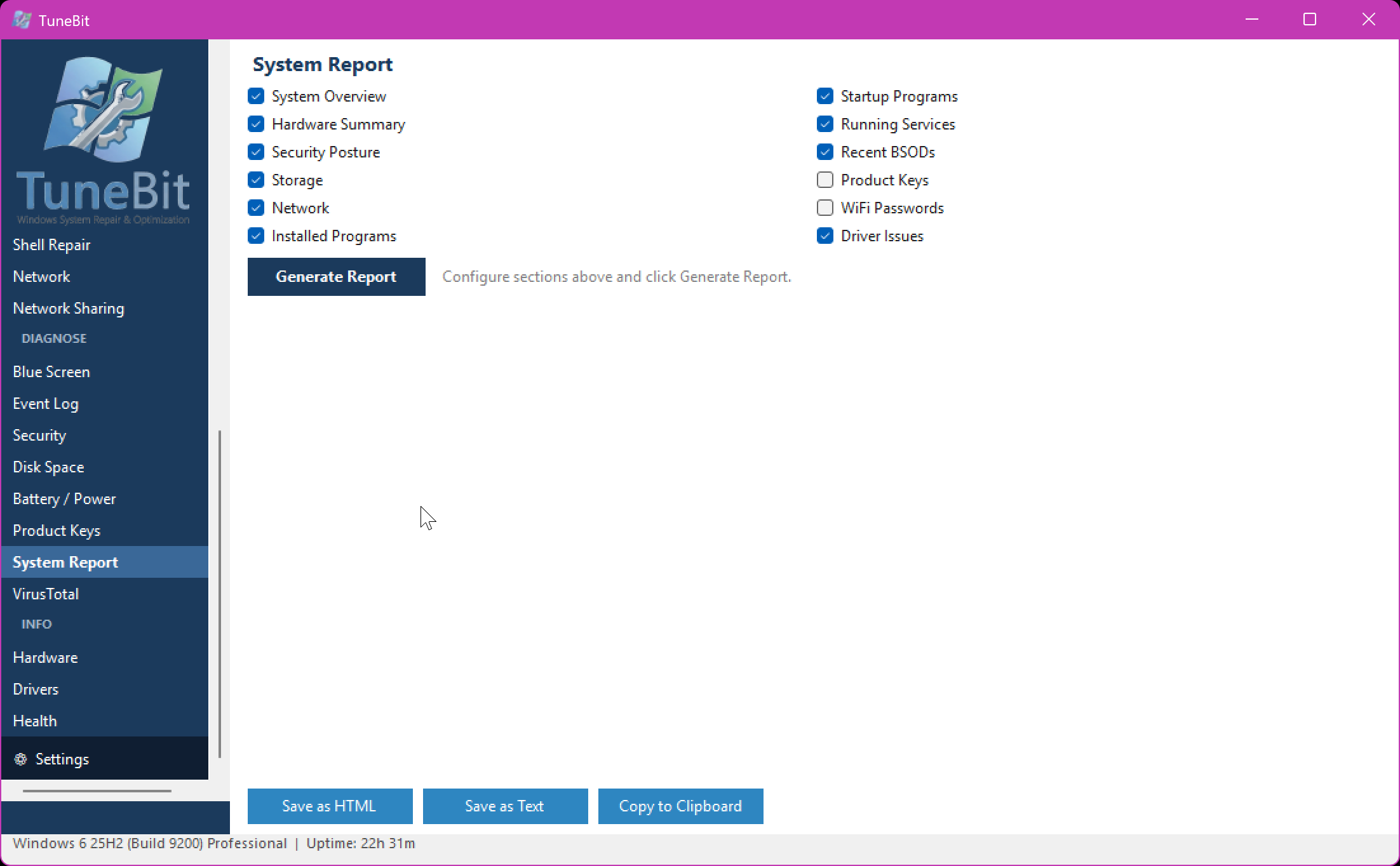Open Battery / Power page
The width and height of the screenshot is (1400, 866).
coord(105,498)
